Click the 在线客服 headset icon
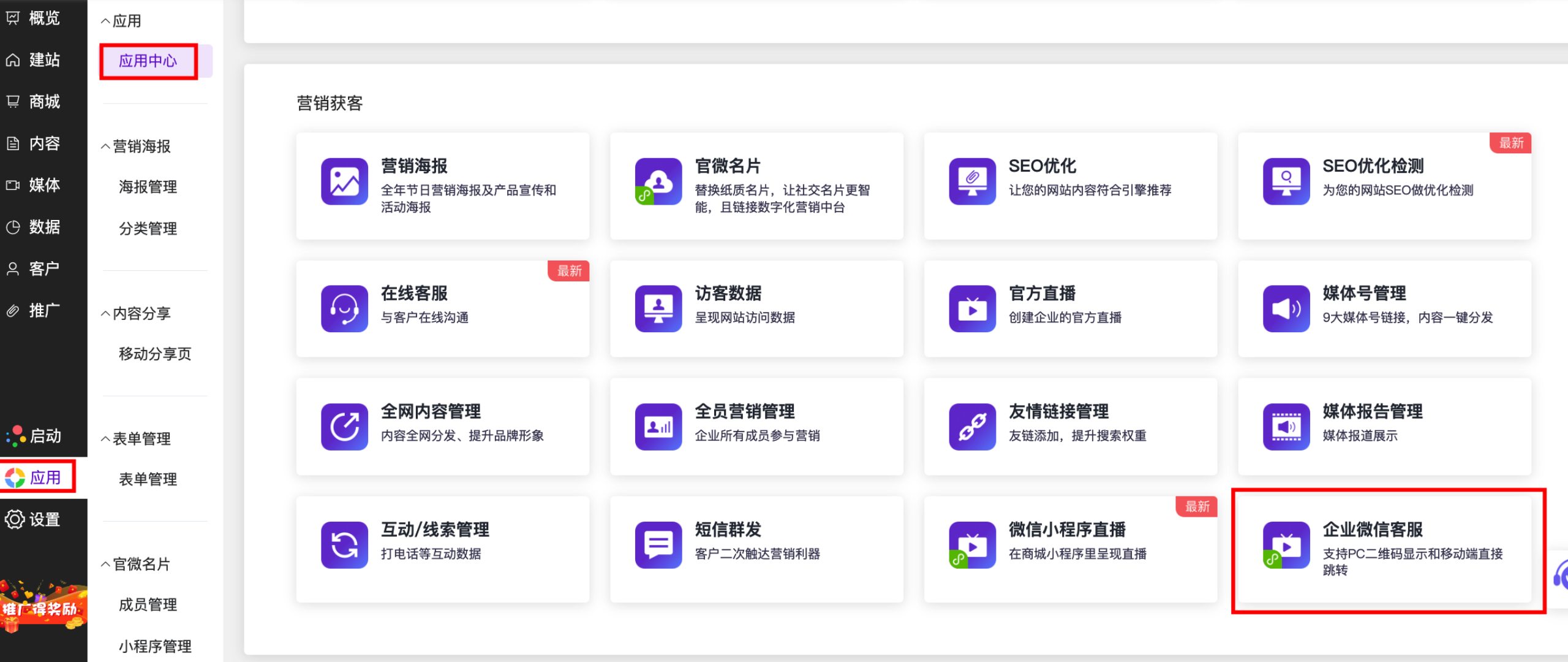The image size is (1568, 662). coord(344,308)
